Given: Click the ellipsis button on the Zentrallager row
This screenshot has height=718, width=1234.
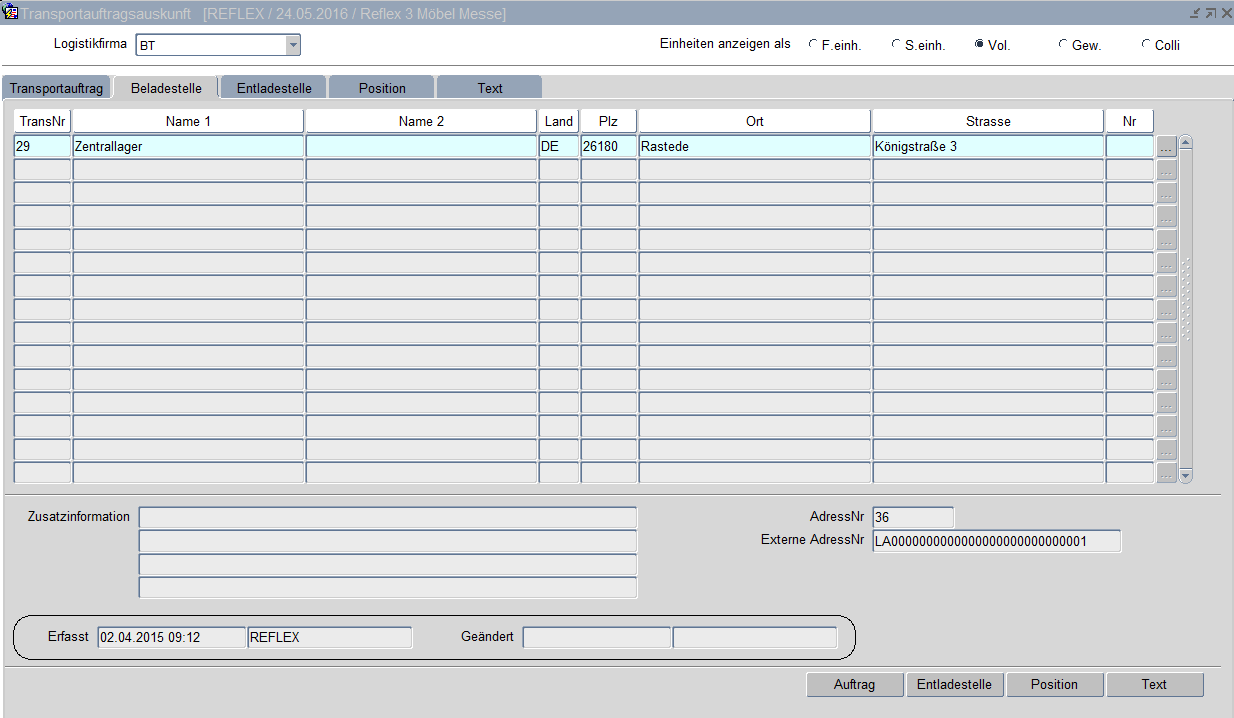Looking at the screenshot, I should [x=1166, y=147].
